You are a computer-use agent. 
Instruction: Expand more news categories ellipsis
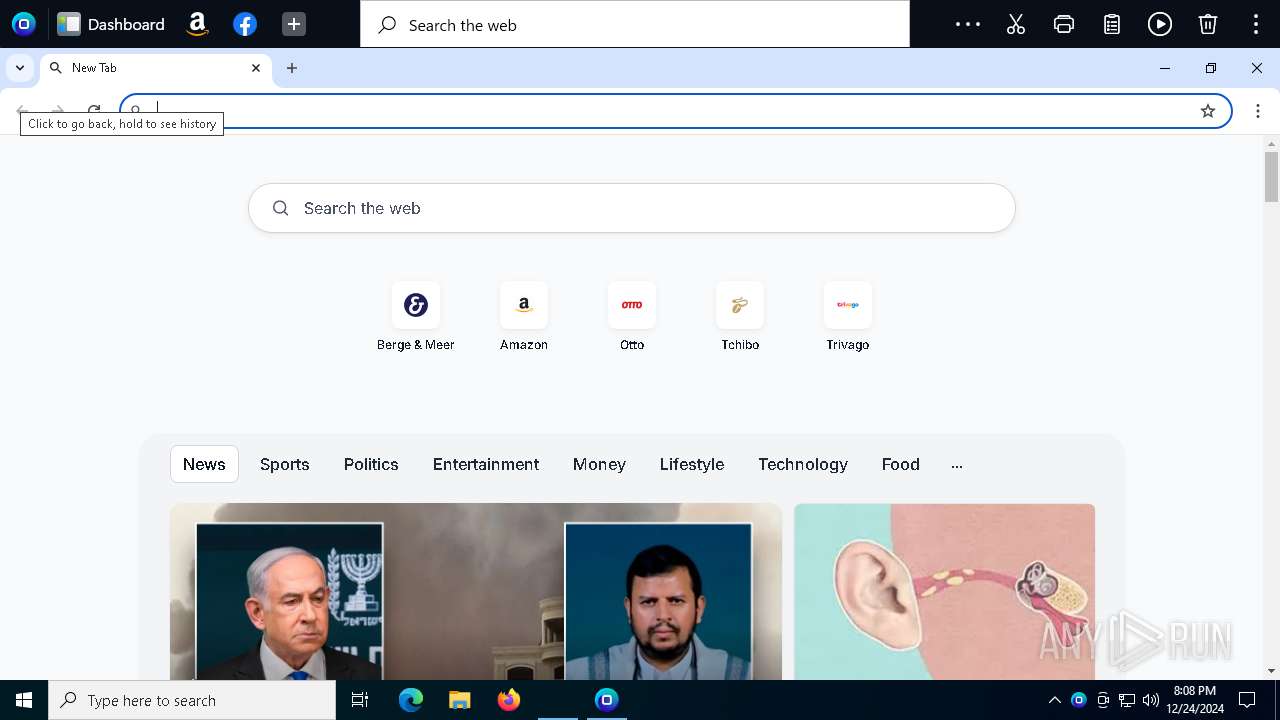pyautogui.click(x=957, y=465)
